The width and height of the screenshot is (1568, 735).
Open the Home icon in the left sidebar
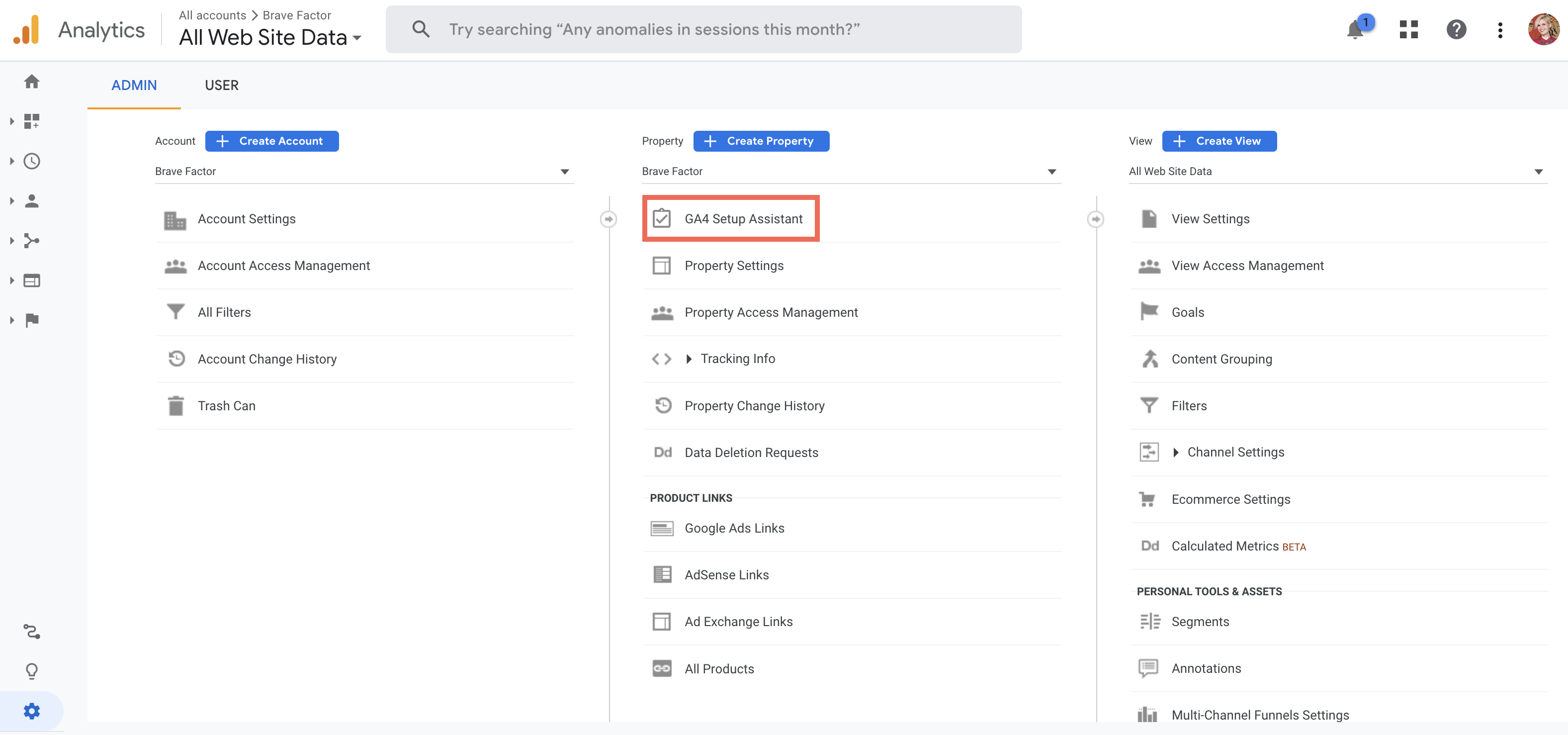(x=32, y=82)
